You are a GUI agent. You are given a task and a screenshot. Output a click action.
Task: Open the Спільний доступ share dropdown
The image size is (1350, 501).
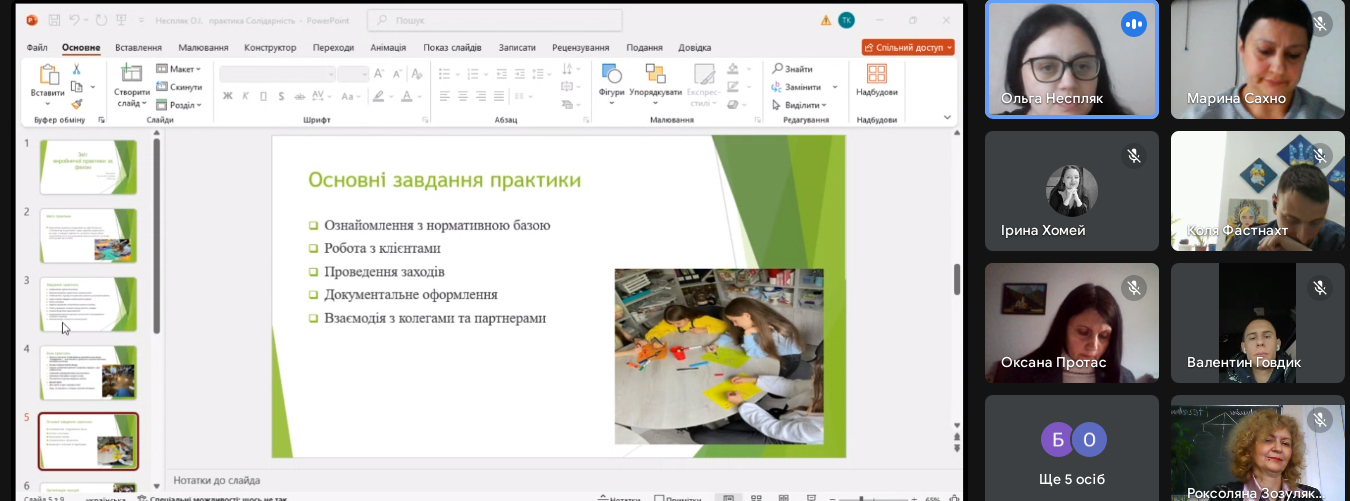[908, 47]
